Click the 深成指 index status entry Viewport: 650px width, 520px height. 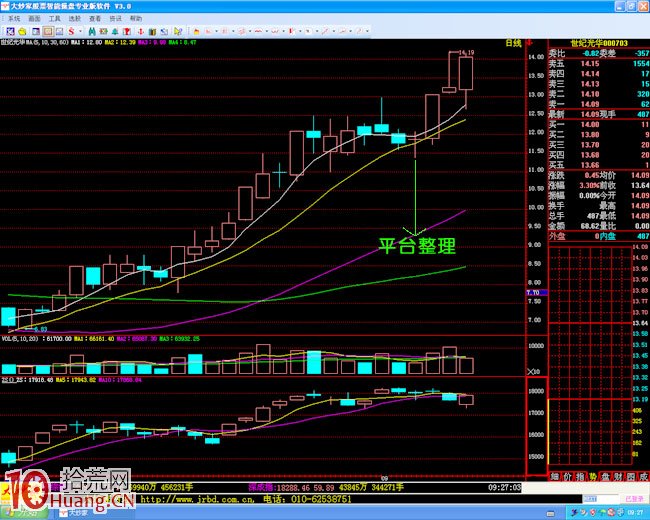pos(326,487)
